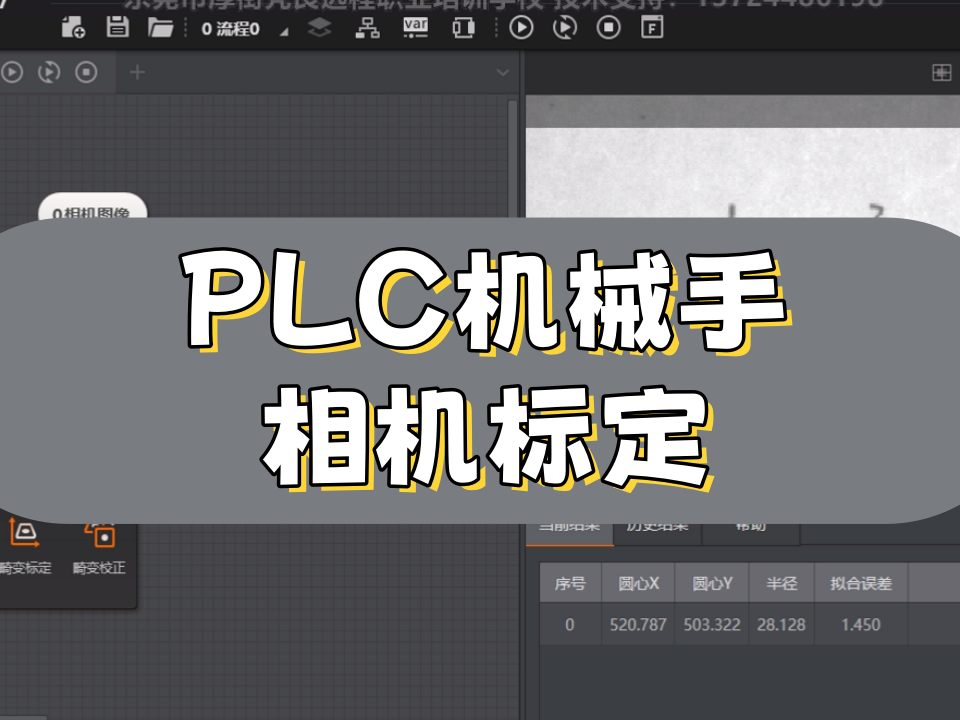Screen dimensions: 960x720
Task: Click the F icon in top toolbar
Action: [x=652, y=28]
